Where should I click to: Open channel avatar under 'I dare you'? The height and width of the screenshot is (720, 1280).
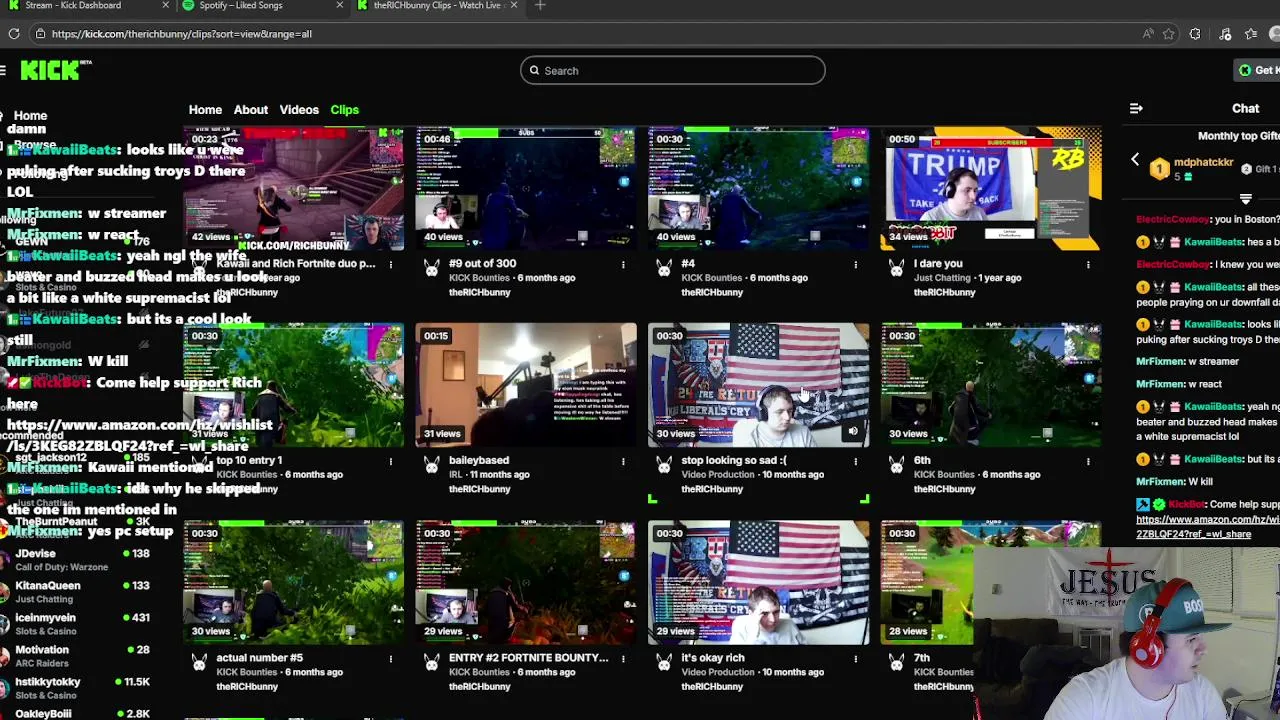click(897, 268)
